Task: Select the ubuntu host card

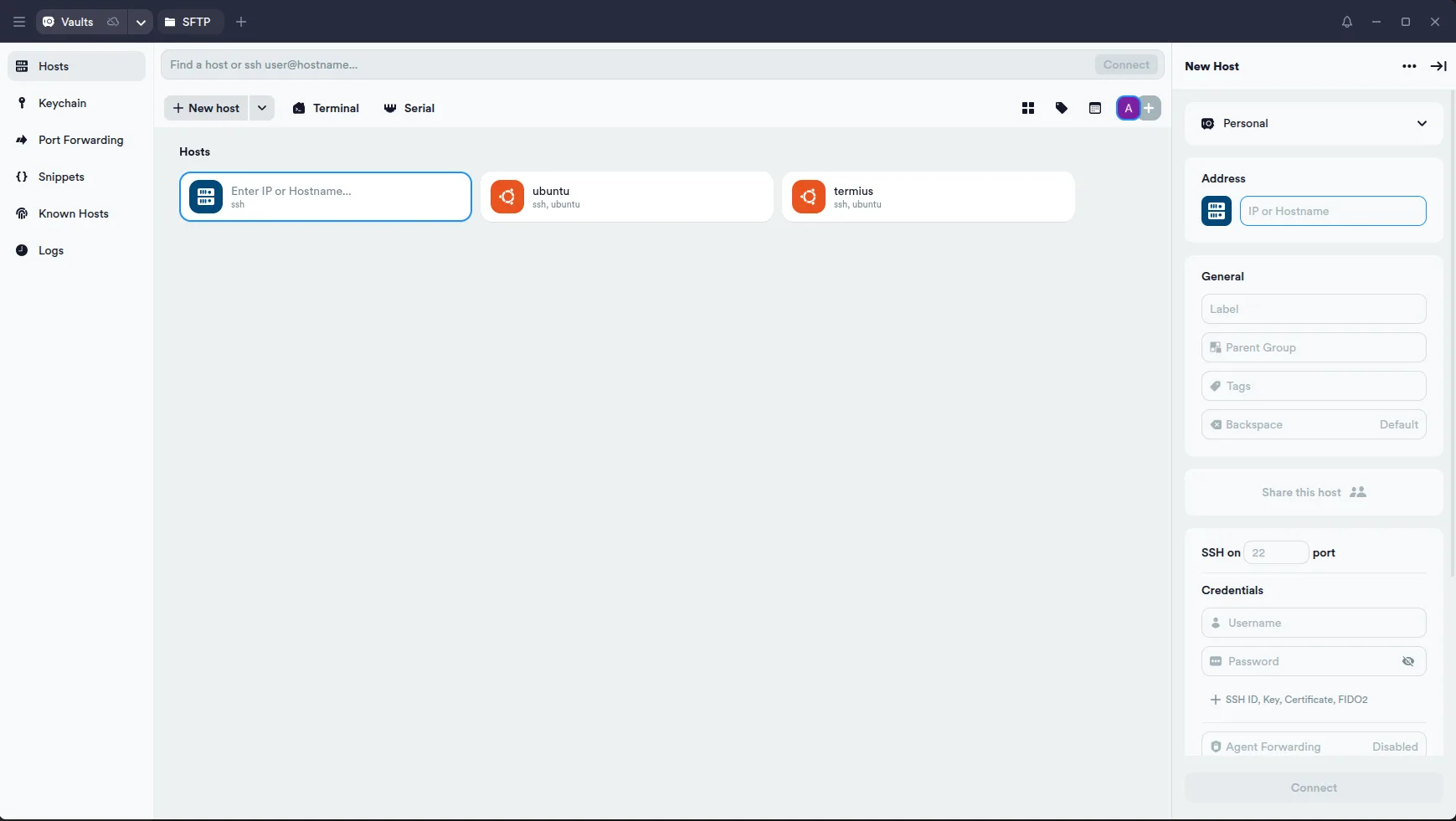Action: (627, 197)
